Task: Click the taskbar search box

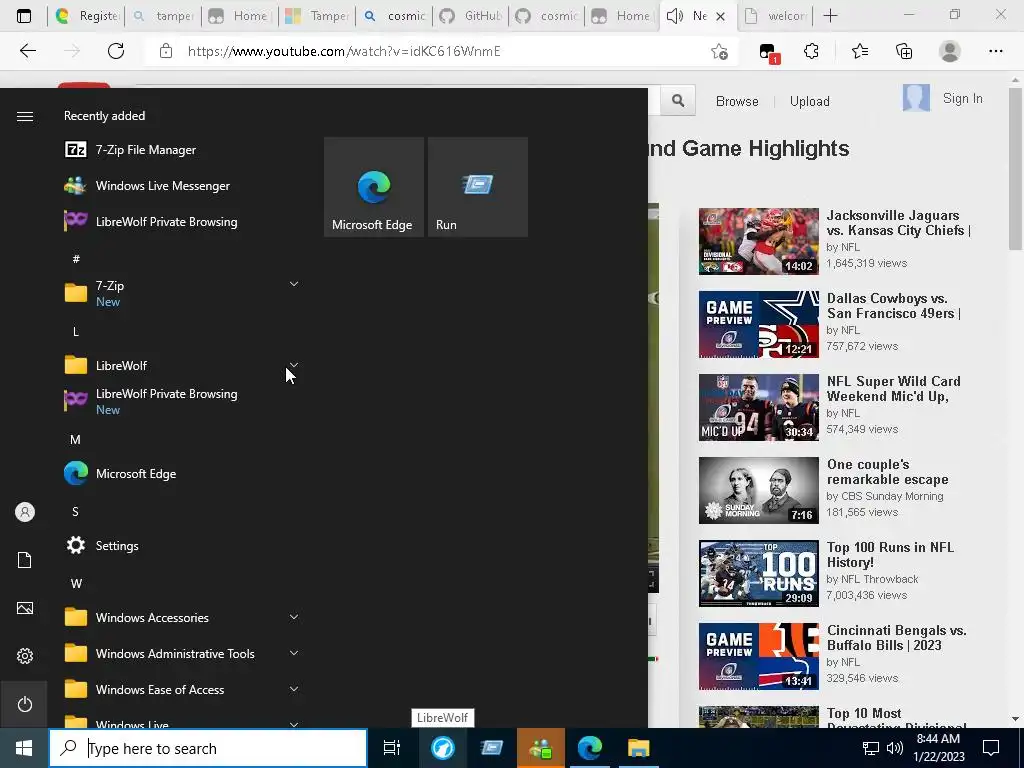Action: coord(208,748)
